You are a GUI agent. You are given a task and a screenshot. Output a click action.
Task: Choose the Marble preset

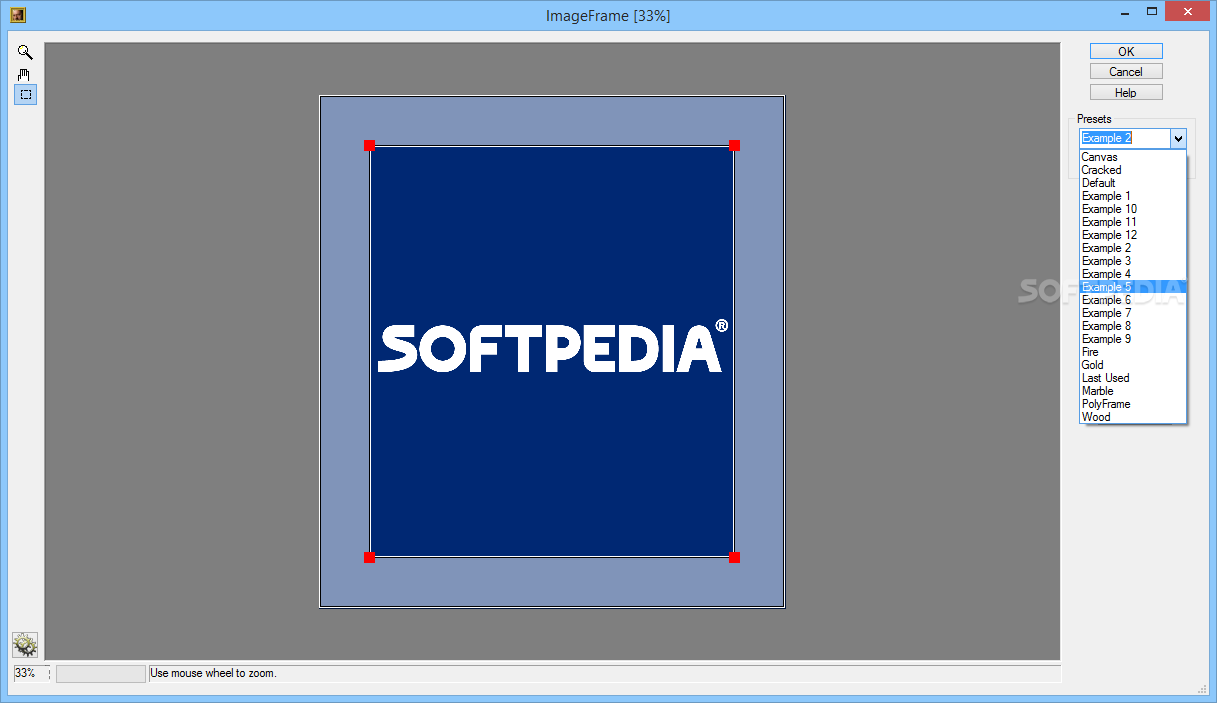pyautogui.click(x=1133, y=391)
